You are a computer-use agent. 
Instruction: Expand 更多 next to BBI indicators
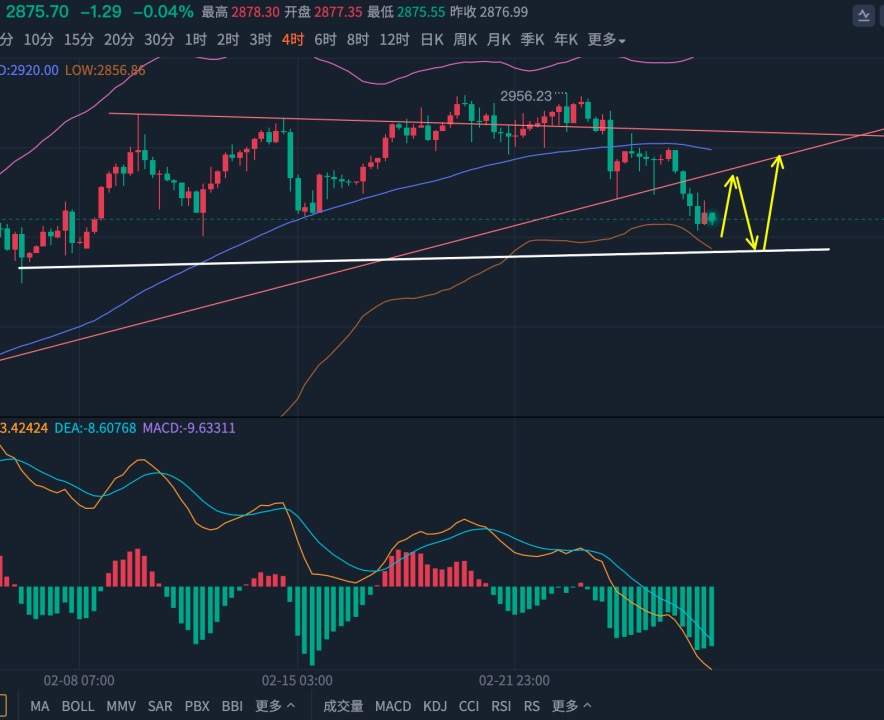coord(275,706)
